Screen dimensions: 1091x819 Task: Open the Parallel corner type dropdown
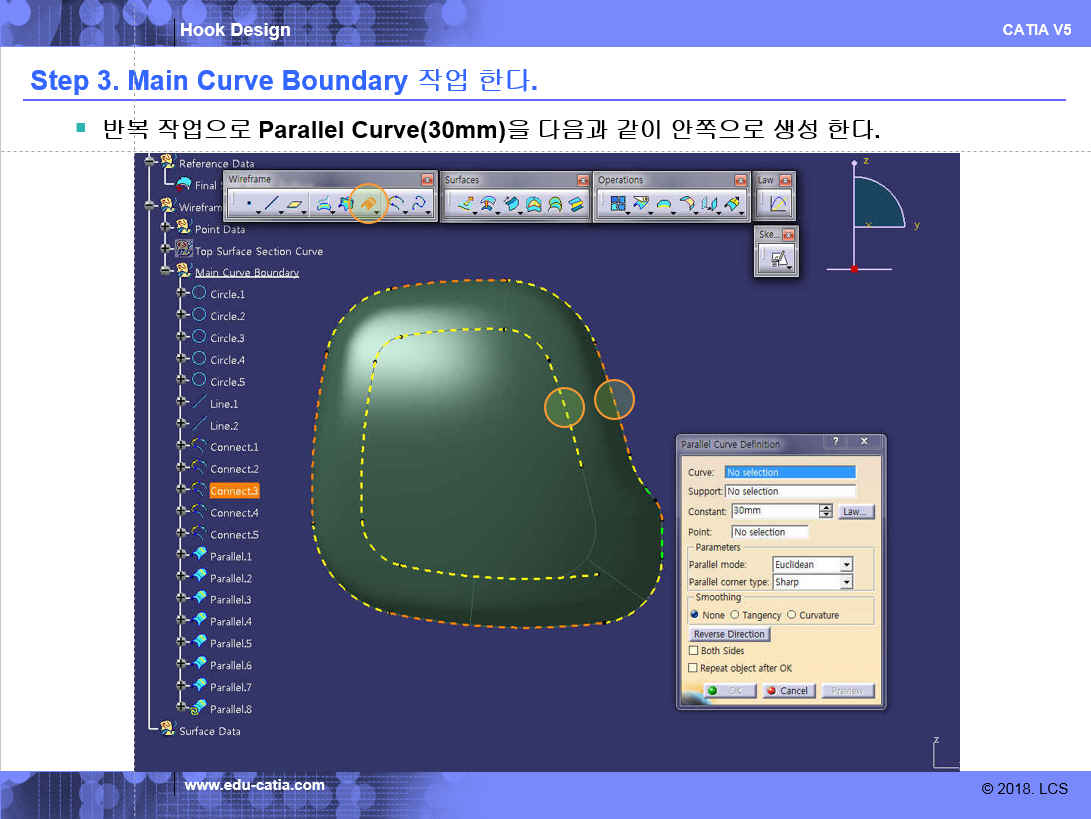point(846,582)
